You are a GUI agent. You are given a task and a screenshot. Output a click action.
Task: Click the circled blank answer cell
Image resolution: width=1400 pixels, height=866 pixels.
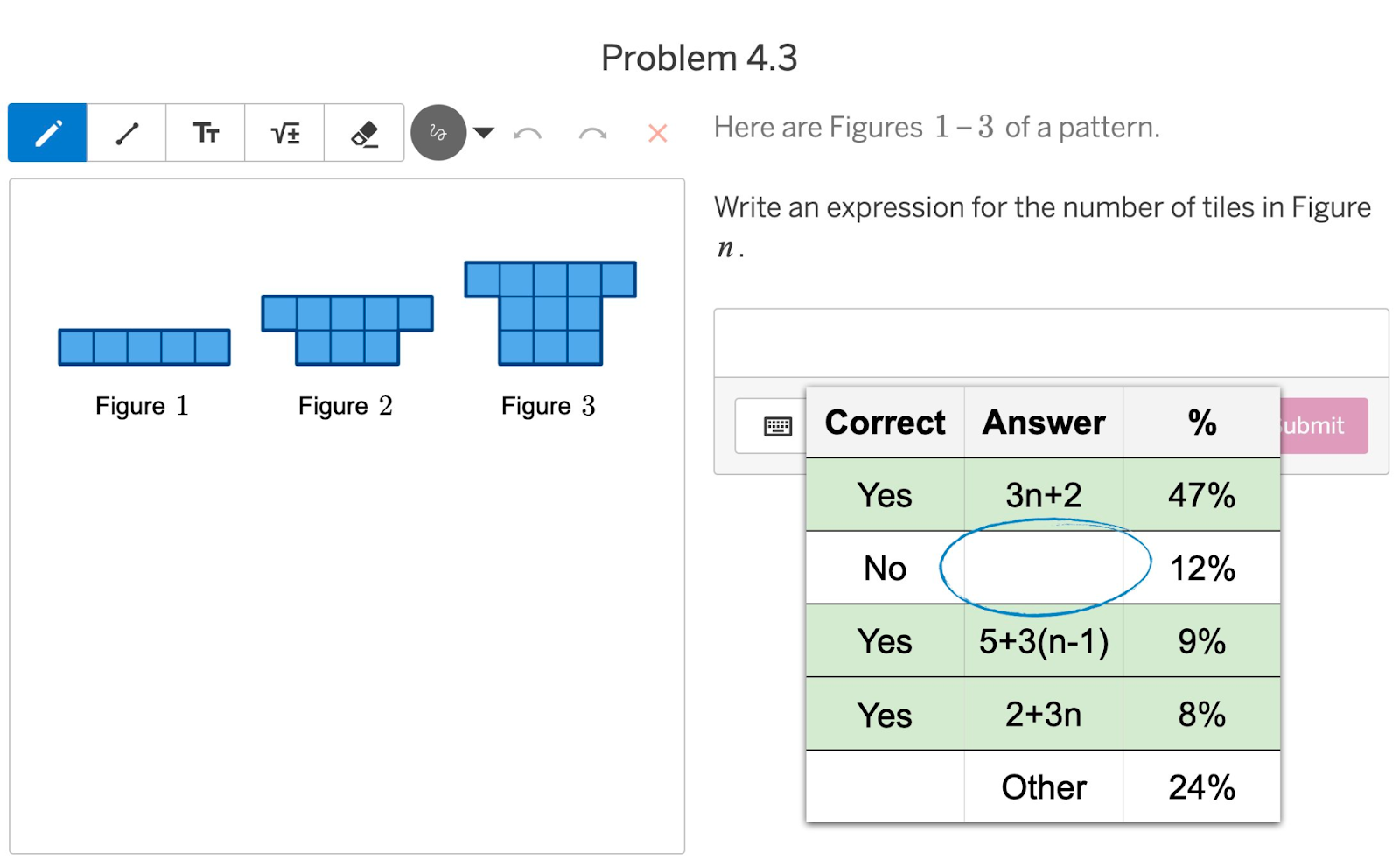[1043, 569]
